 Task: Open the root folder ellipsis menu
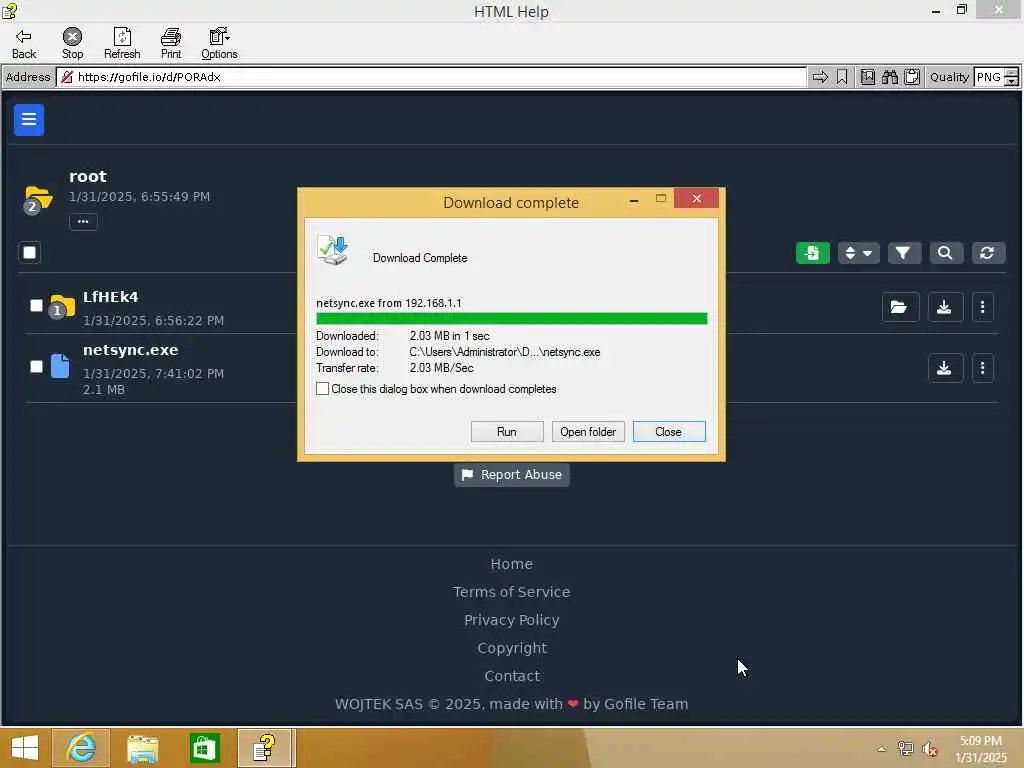click(83, 221)
